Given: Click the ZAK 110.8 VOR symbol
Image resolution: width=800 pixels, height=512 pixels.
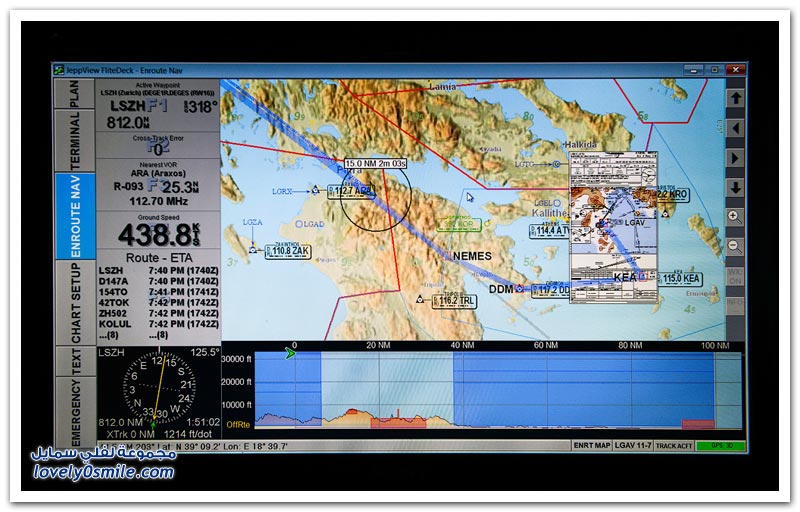Looking at the screenshot, I should (x=252, y=248).
